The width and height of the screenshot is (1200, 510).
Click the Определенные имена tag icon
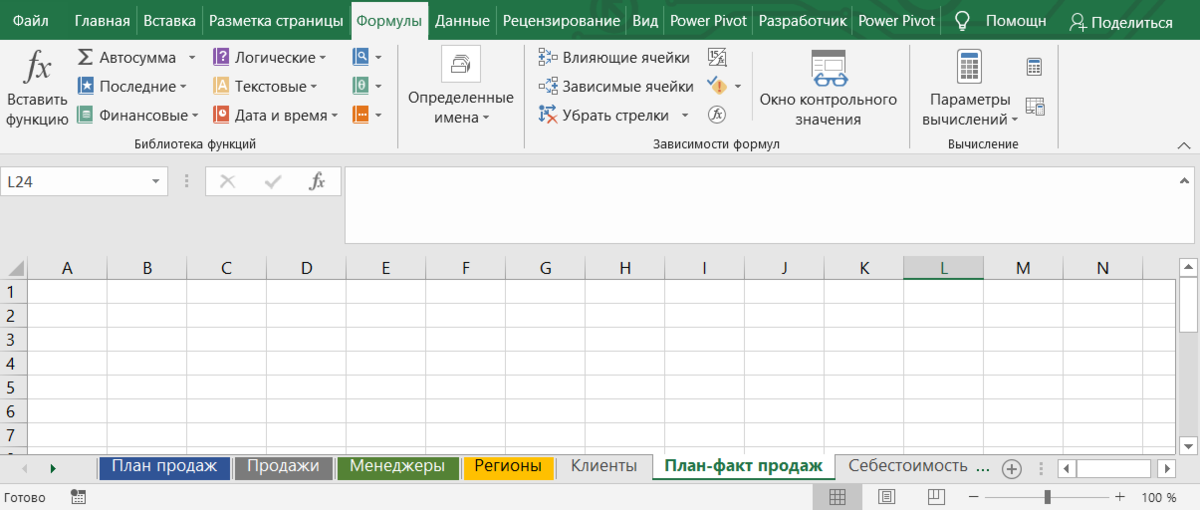[x=460, y=64]
